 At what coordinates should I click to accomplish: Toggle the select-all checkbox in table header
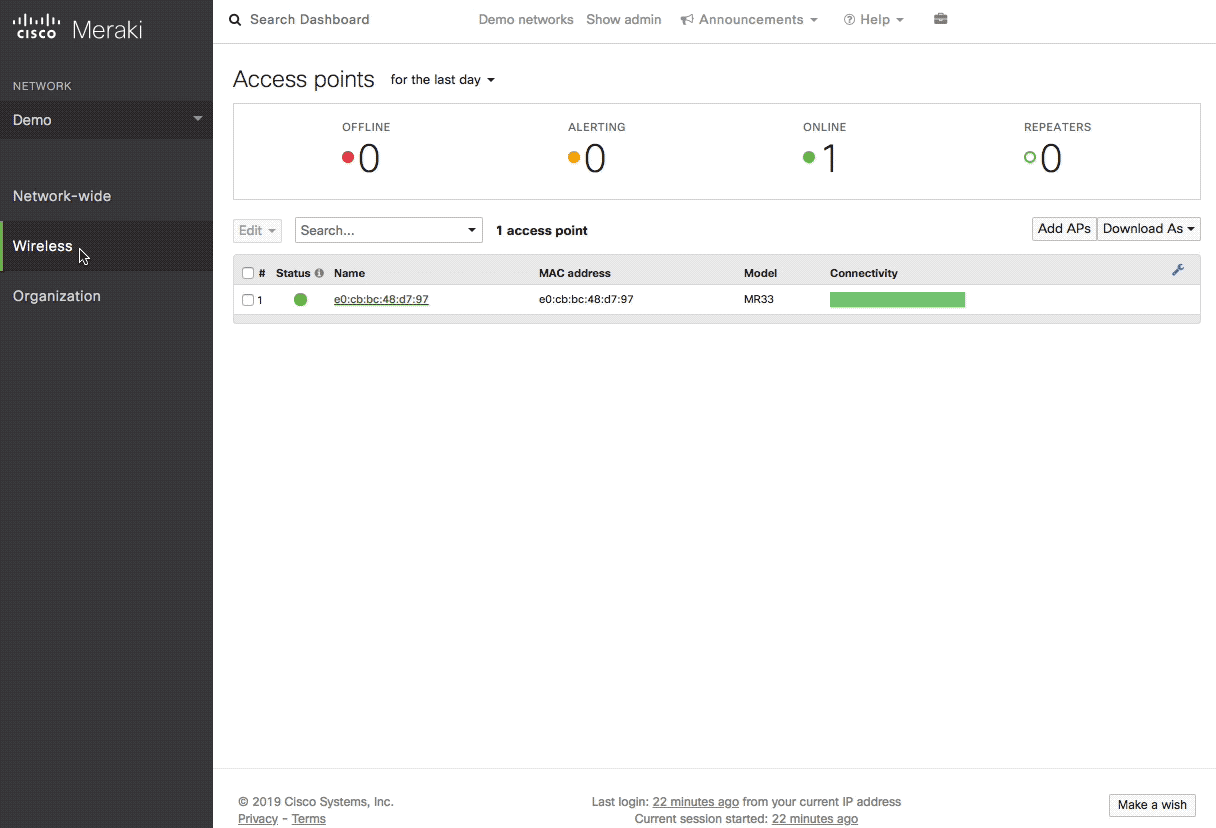[x=248, y=273]
